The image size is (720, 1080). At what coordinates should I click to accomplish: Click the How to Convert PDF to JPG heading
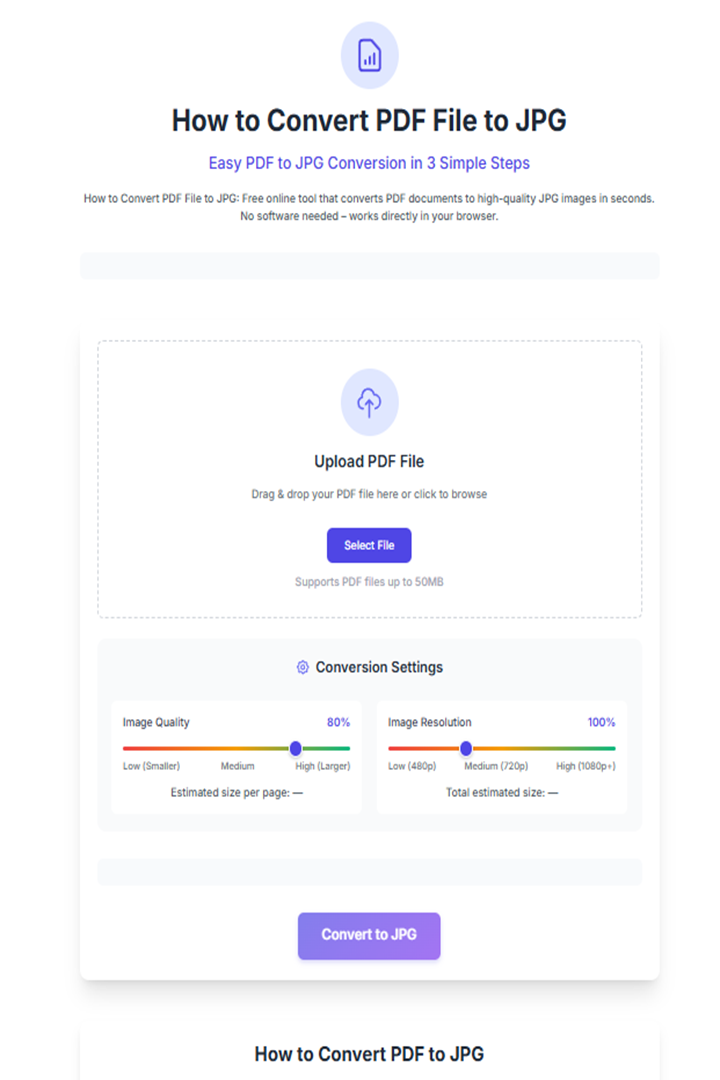(x=369, y=1055)
